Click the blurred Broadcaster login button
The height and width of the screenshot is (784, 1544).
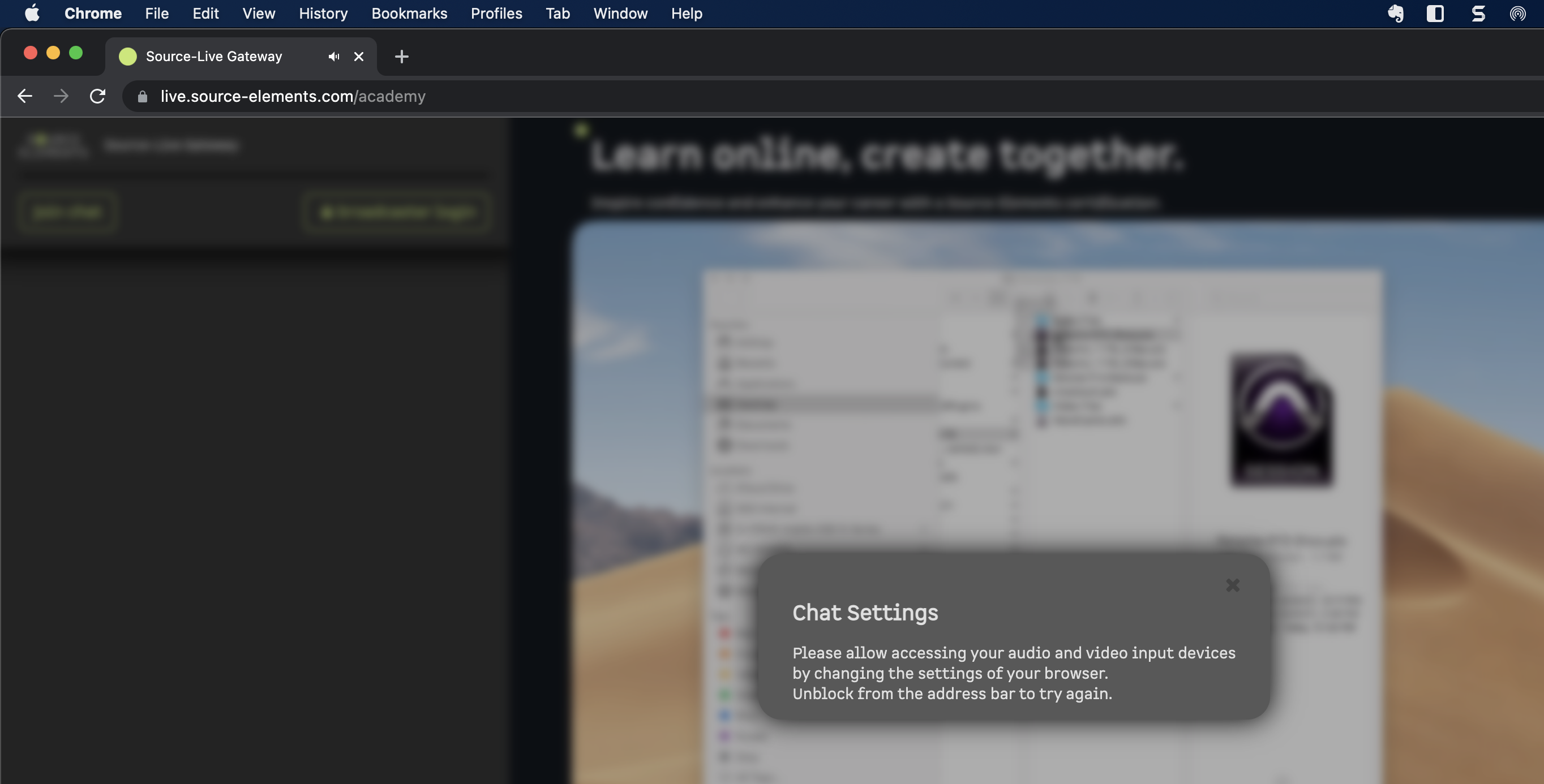(x=397, y=212)
